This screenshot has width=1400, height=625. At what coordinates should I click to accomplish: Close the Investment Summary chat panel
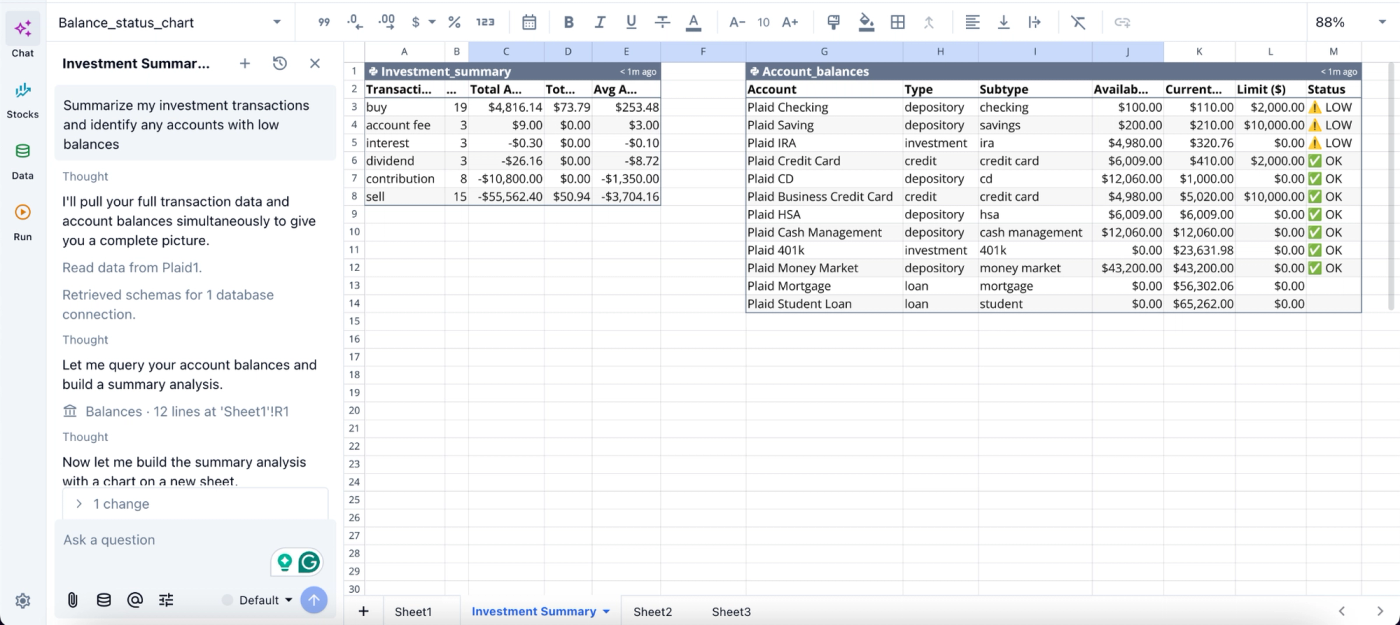tap(315, 63)
